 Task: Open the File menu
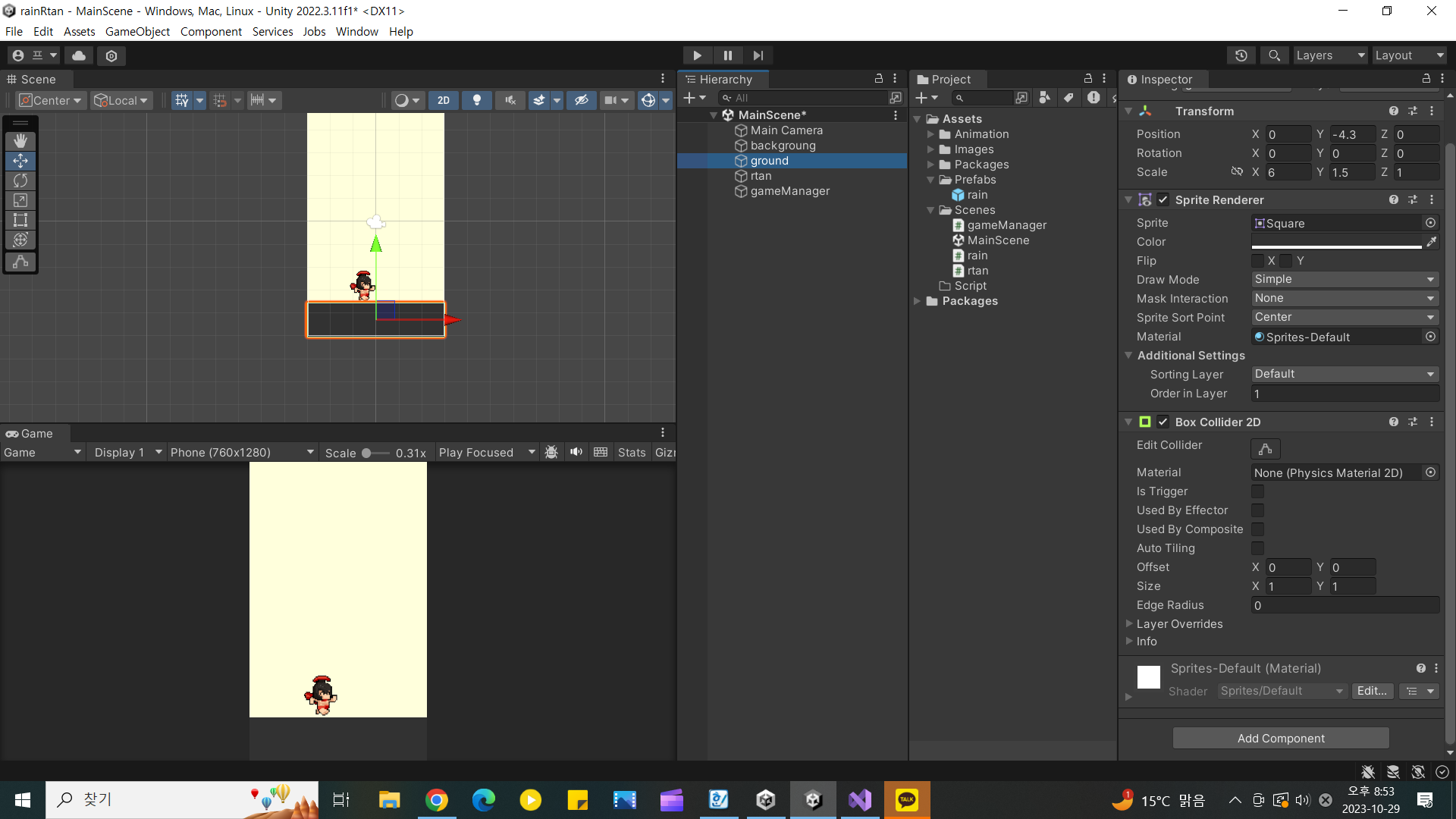click(x=14, y=31)
